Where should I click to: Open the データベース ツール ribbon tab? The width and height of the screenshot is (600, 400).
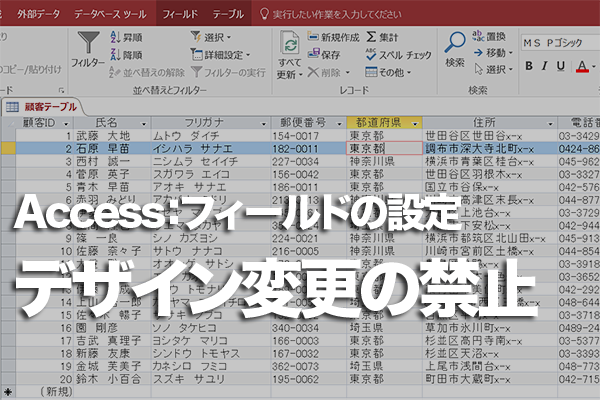[110, 14]
